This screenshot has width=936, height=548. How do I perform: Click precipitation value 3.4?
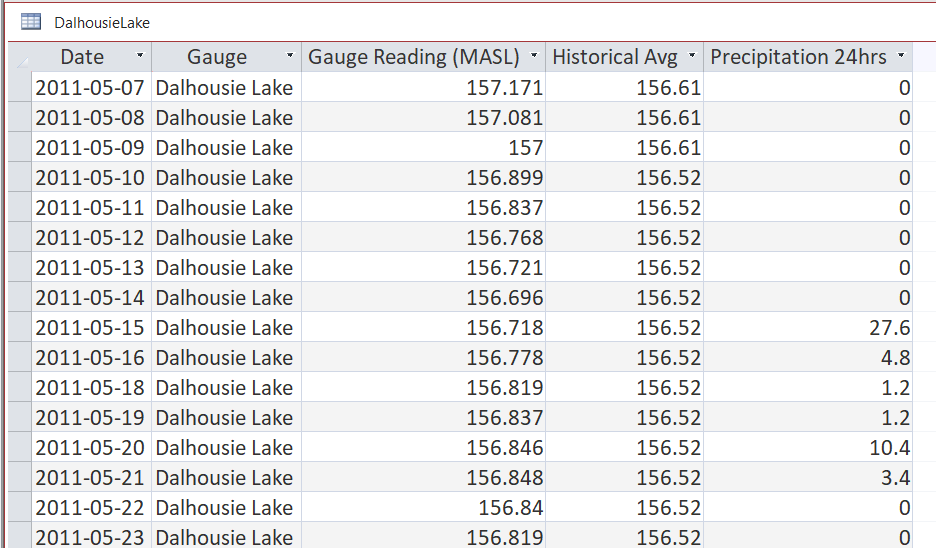pos(808,478)
